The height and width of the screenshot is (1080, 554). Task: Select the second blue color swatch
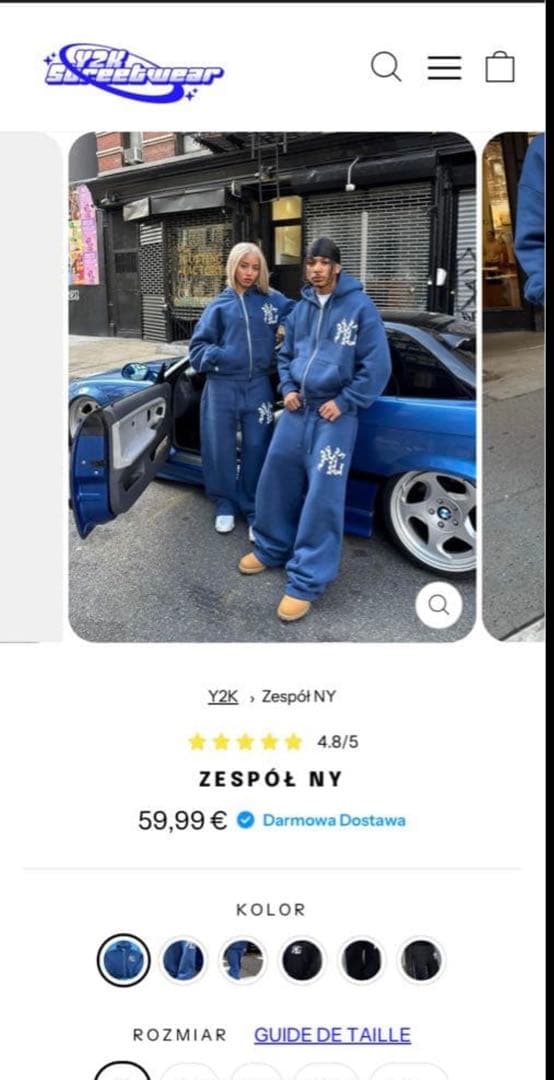click(x=183, y=960)
